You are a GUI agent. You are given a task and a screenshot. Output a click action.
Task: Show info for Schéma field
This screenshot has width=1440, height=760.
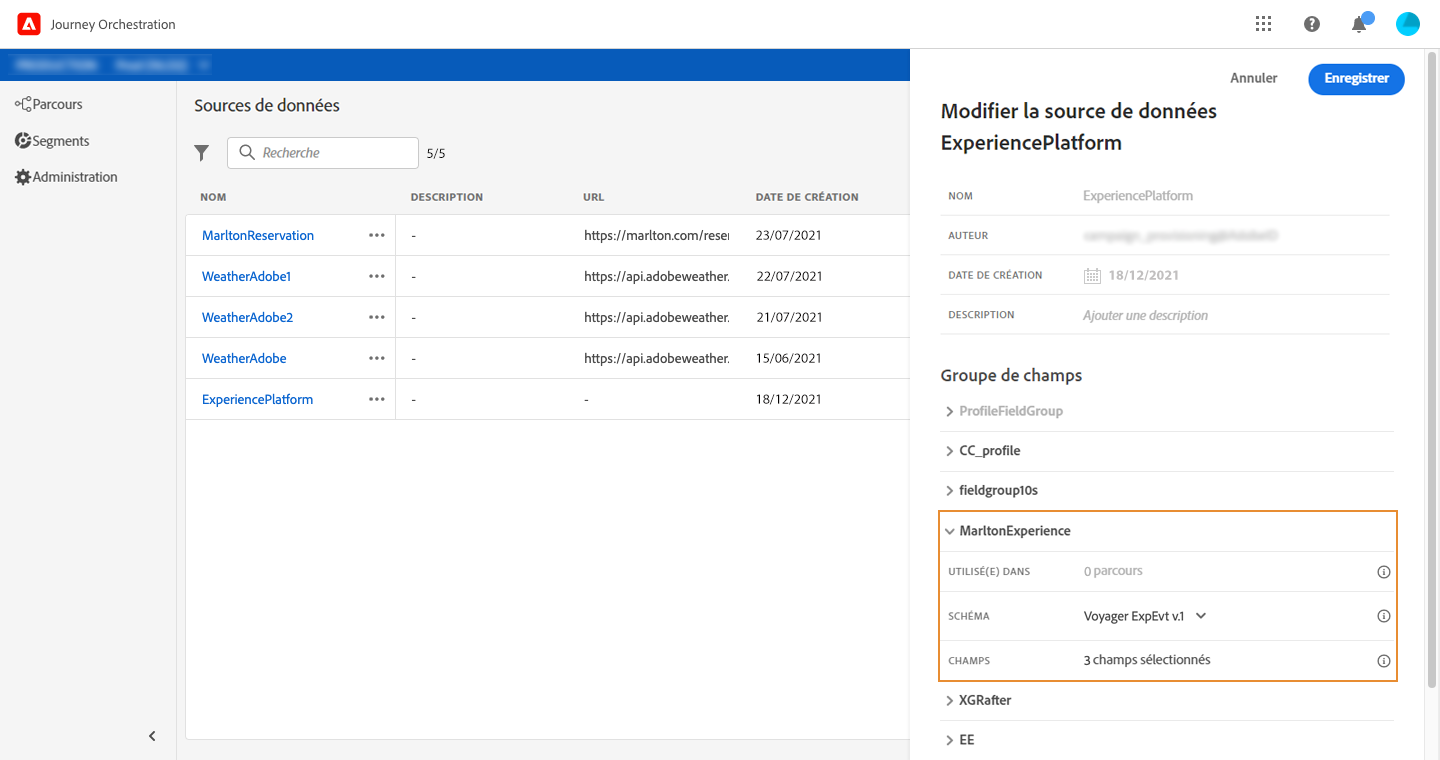pos(1384,616)
